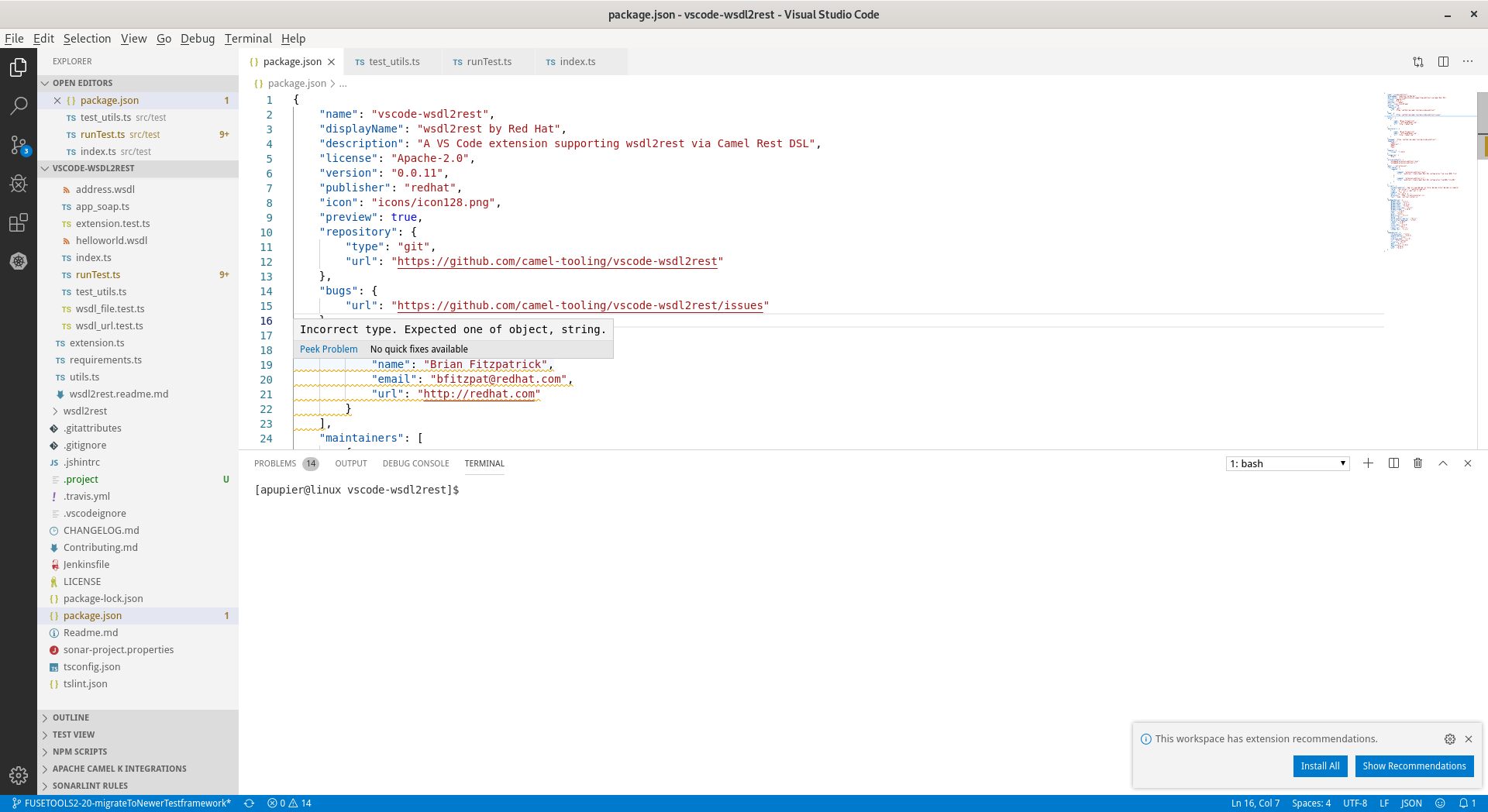Toggle word wrap icon in the editor toolbar

1418,62
